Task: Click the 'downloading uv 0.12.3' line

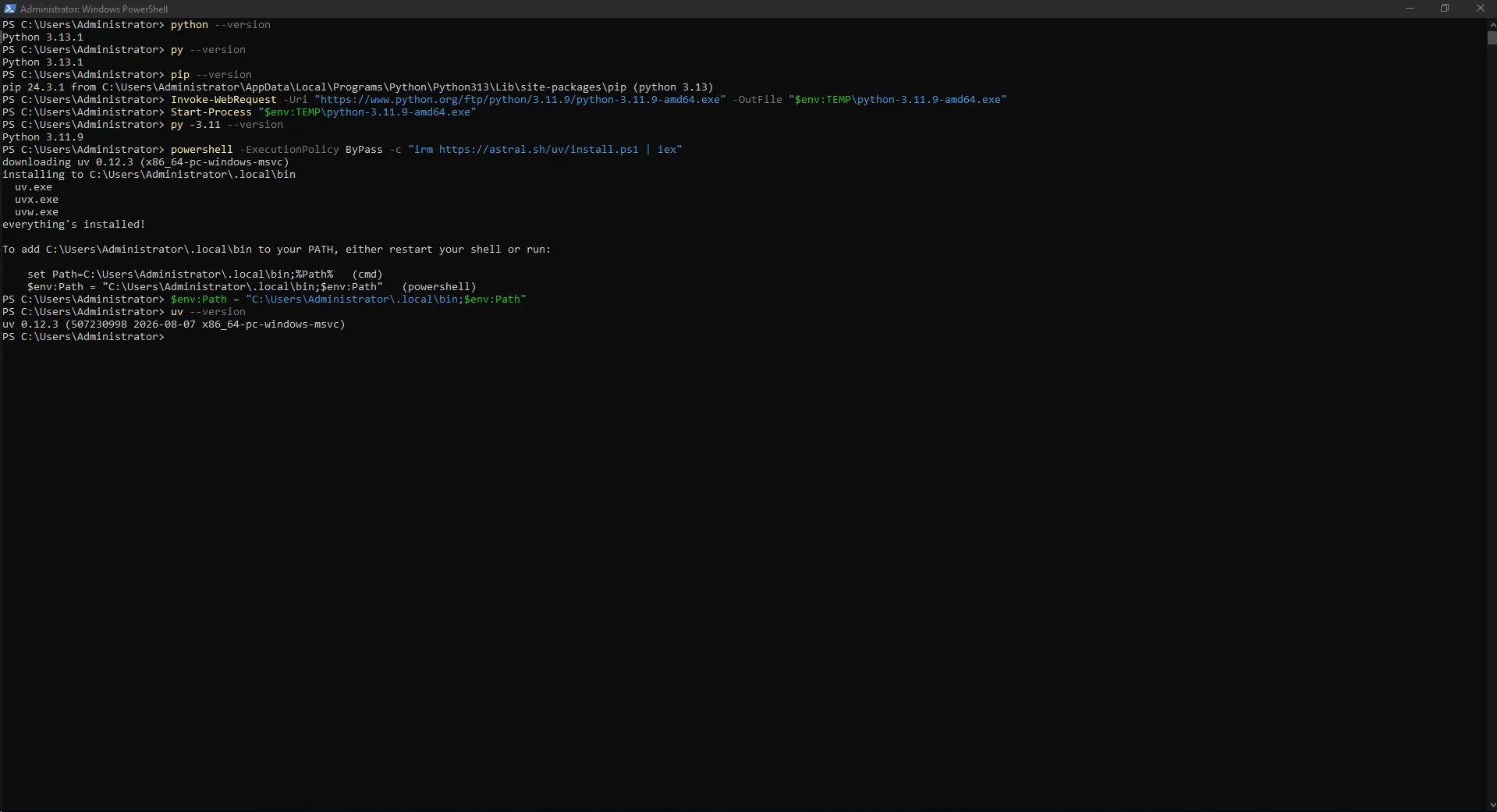Action: pos(146,162)
